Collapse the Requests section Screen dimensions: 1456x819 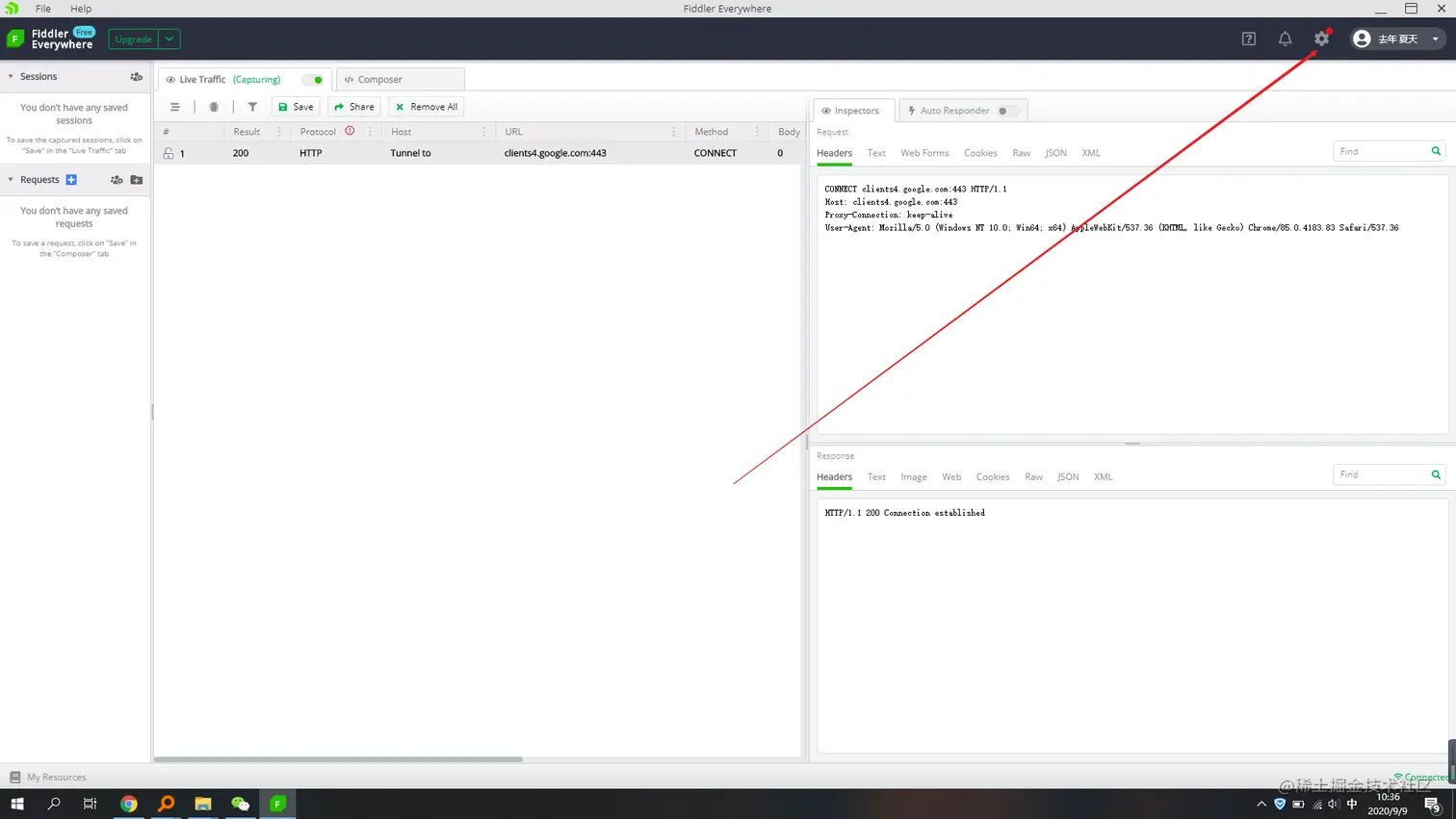pos(11,180)
